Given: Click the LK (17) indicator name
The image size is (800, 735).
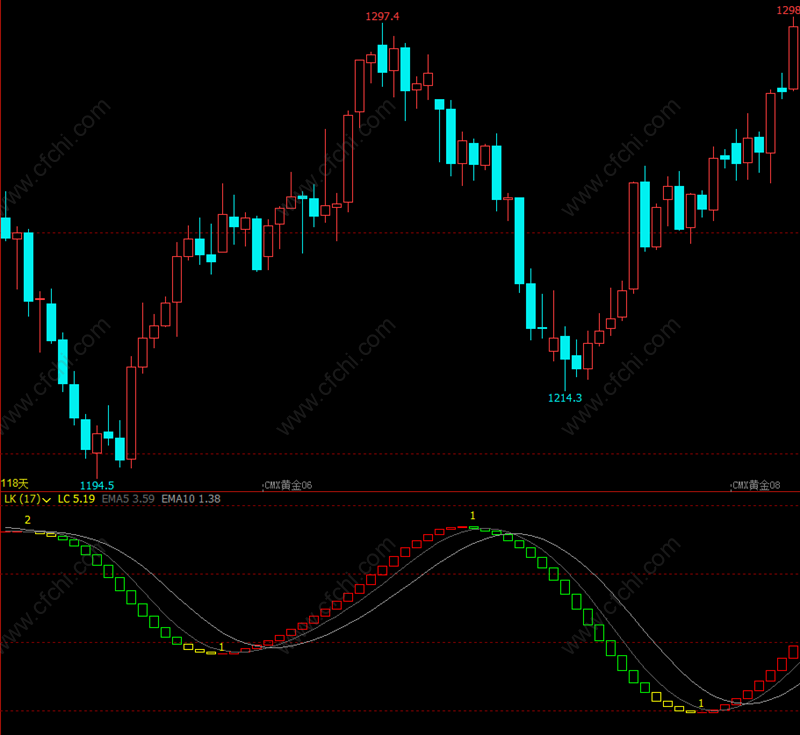Looking at the screenshot, I should point(22,499).
